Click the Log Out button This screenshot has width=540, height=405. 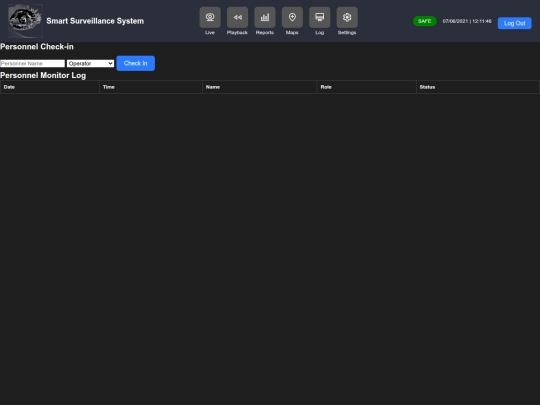point(515,23)
